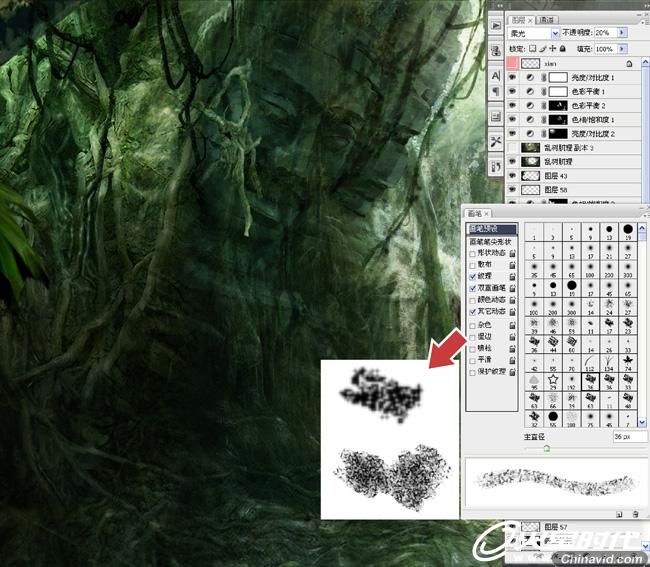Click layer mask thumbnail of 色彩平衡 2

click(558, 106)
